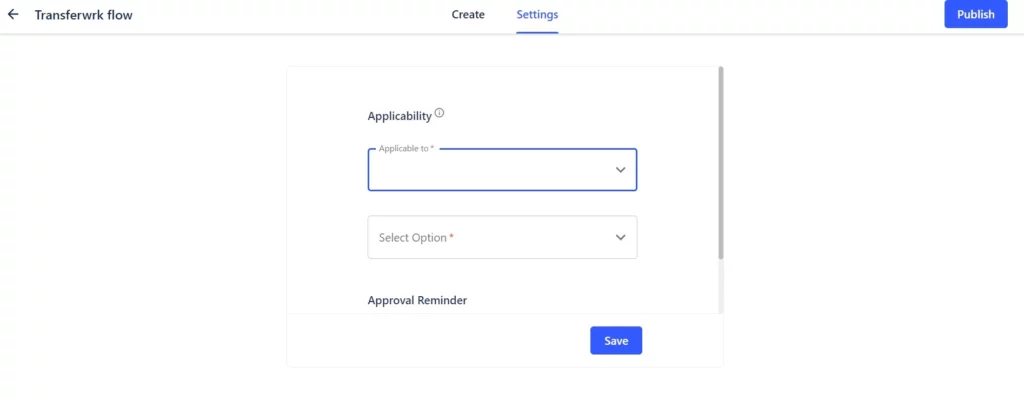Switch to the Create tab

[x=468, y=14]
